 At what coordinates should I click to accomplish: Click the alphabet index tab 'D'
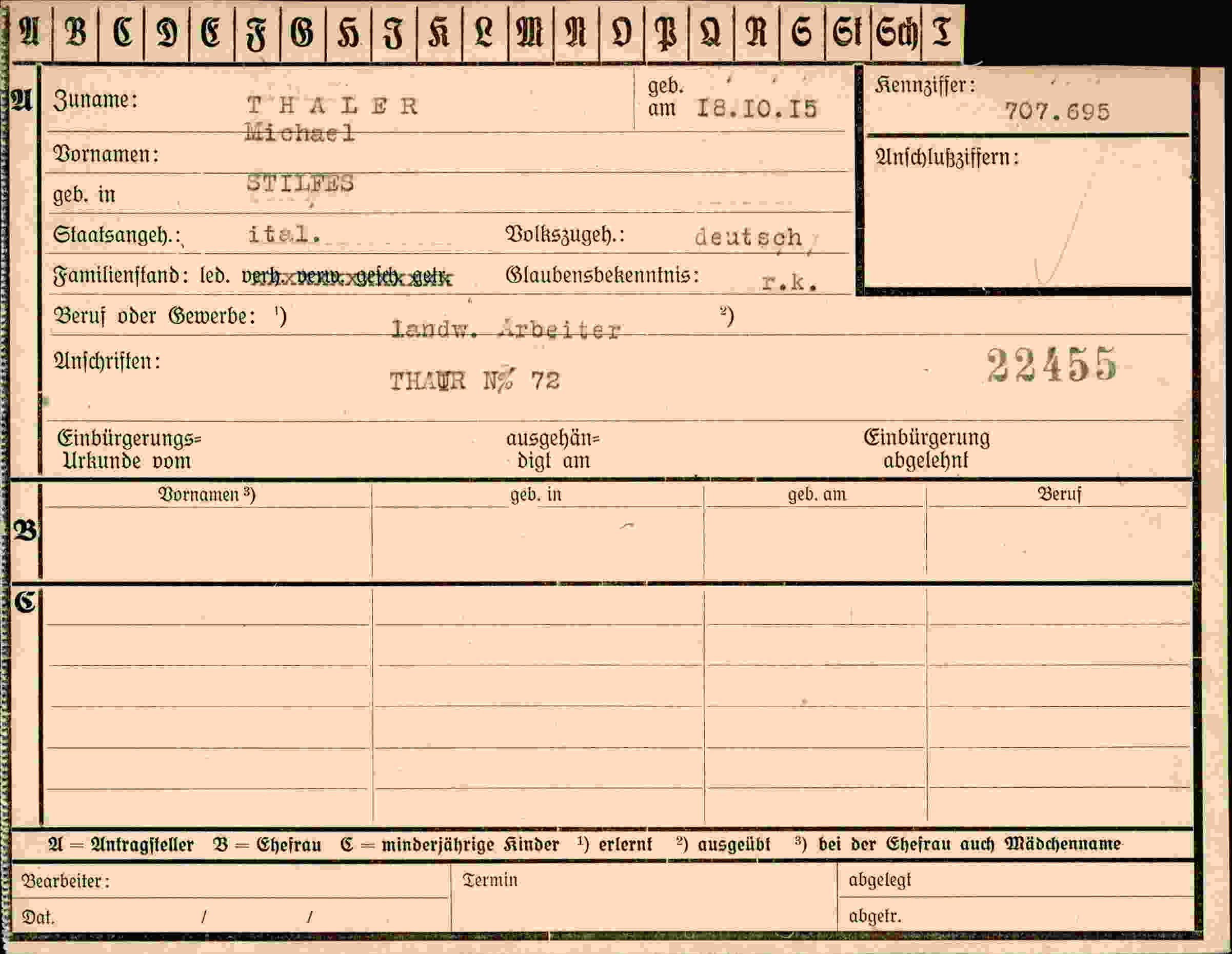[x=167, y=33]
